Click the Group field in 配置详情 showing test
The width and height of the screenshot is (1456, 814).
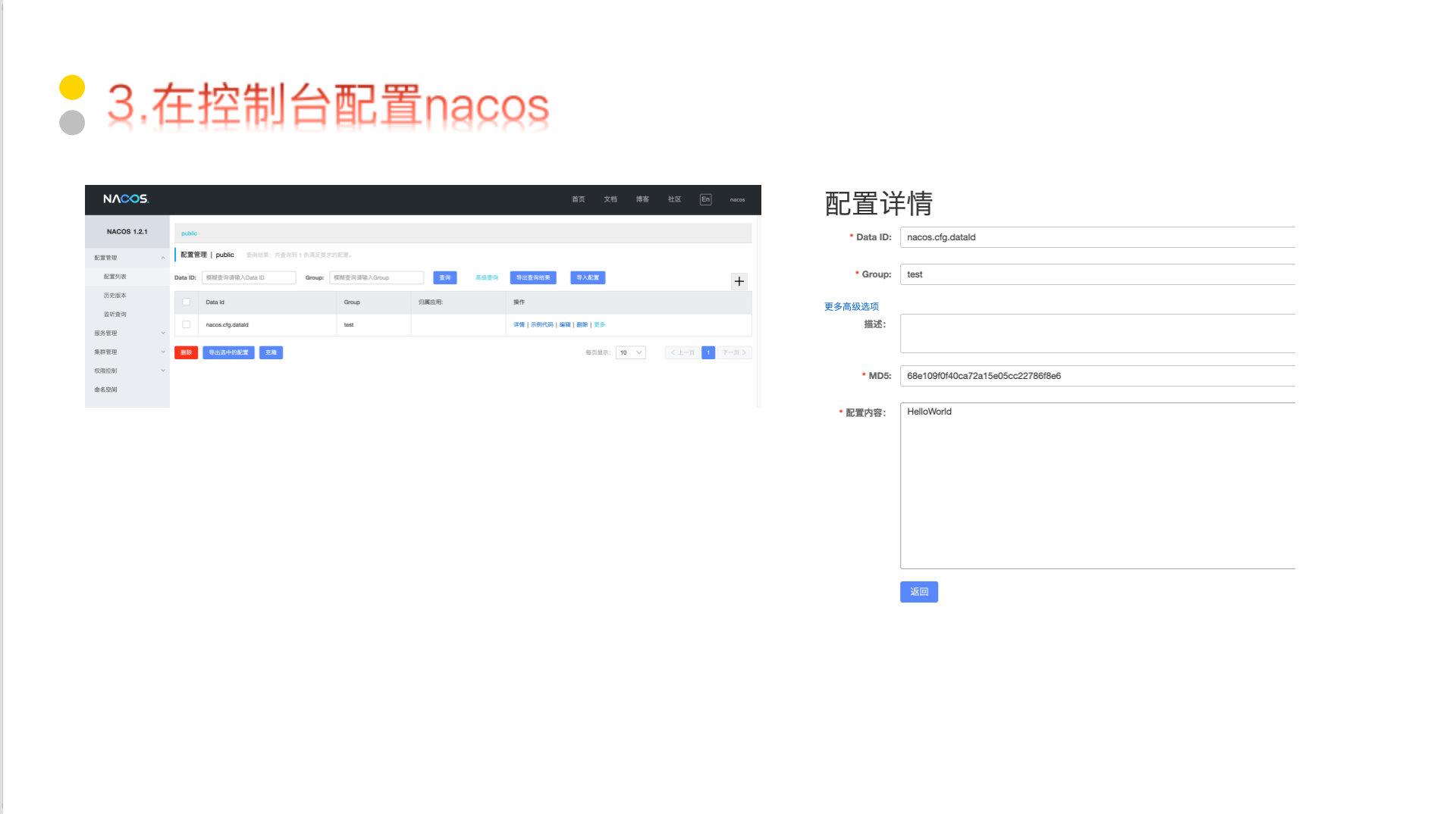[x=1097, y=274]
